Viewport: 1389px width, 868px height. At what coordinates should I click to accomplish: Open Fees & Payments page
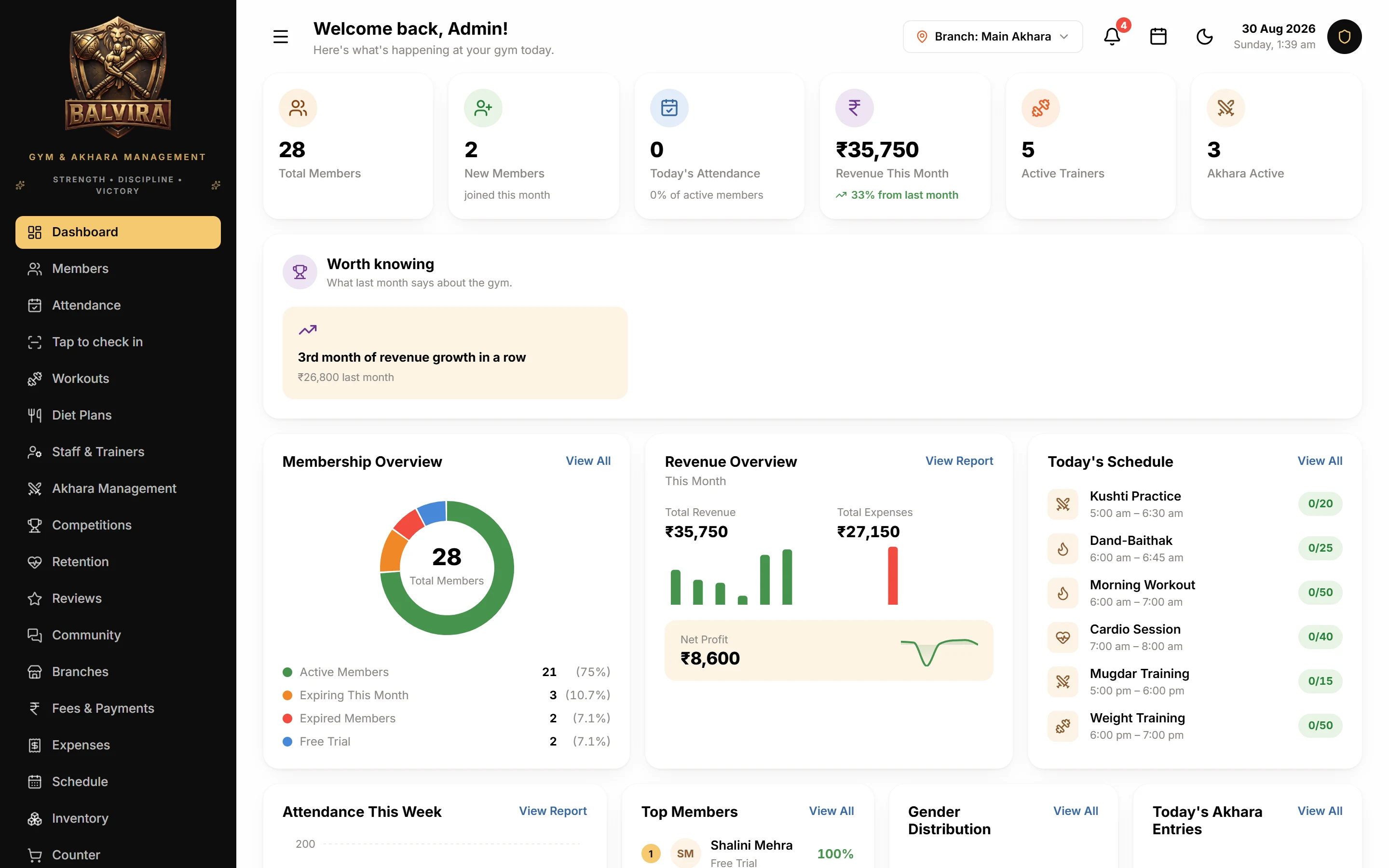(x=118, y=708)
